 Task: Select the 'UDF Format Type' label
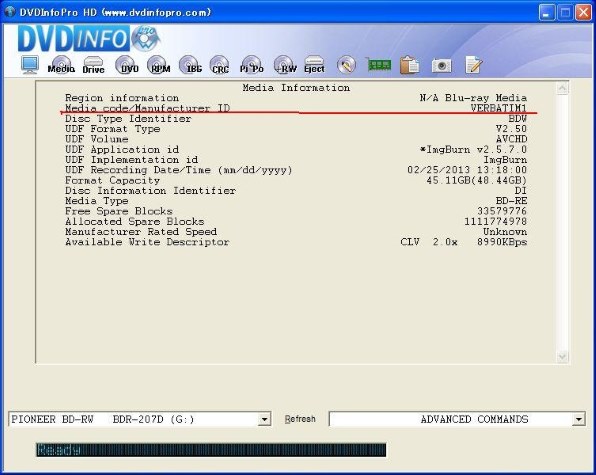pyautogui.click(x=113, y=129)
